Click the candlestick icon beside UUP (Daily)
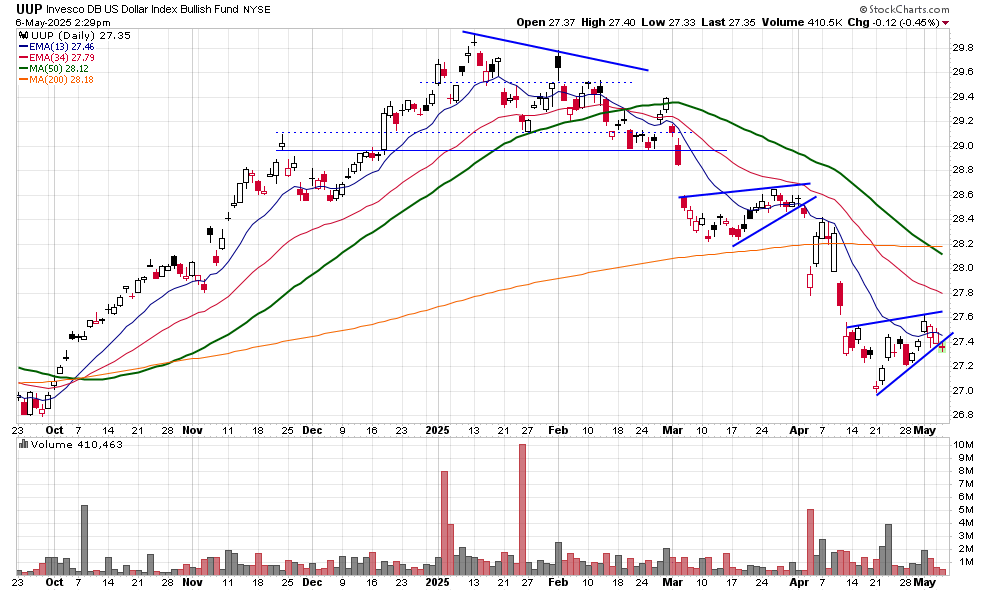 coord(24,35)
